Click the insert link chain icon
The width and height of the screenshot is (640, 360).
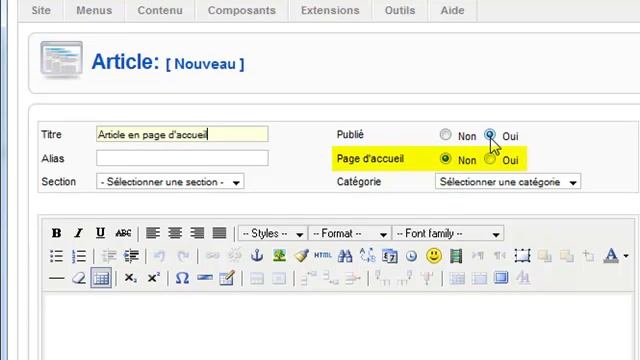point(212,256)
